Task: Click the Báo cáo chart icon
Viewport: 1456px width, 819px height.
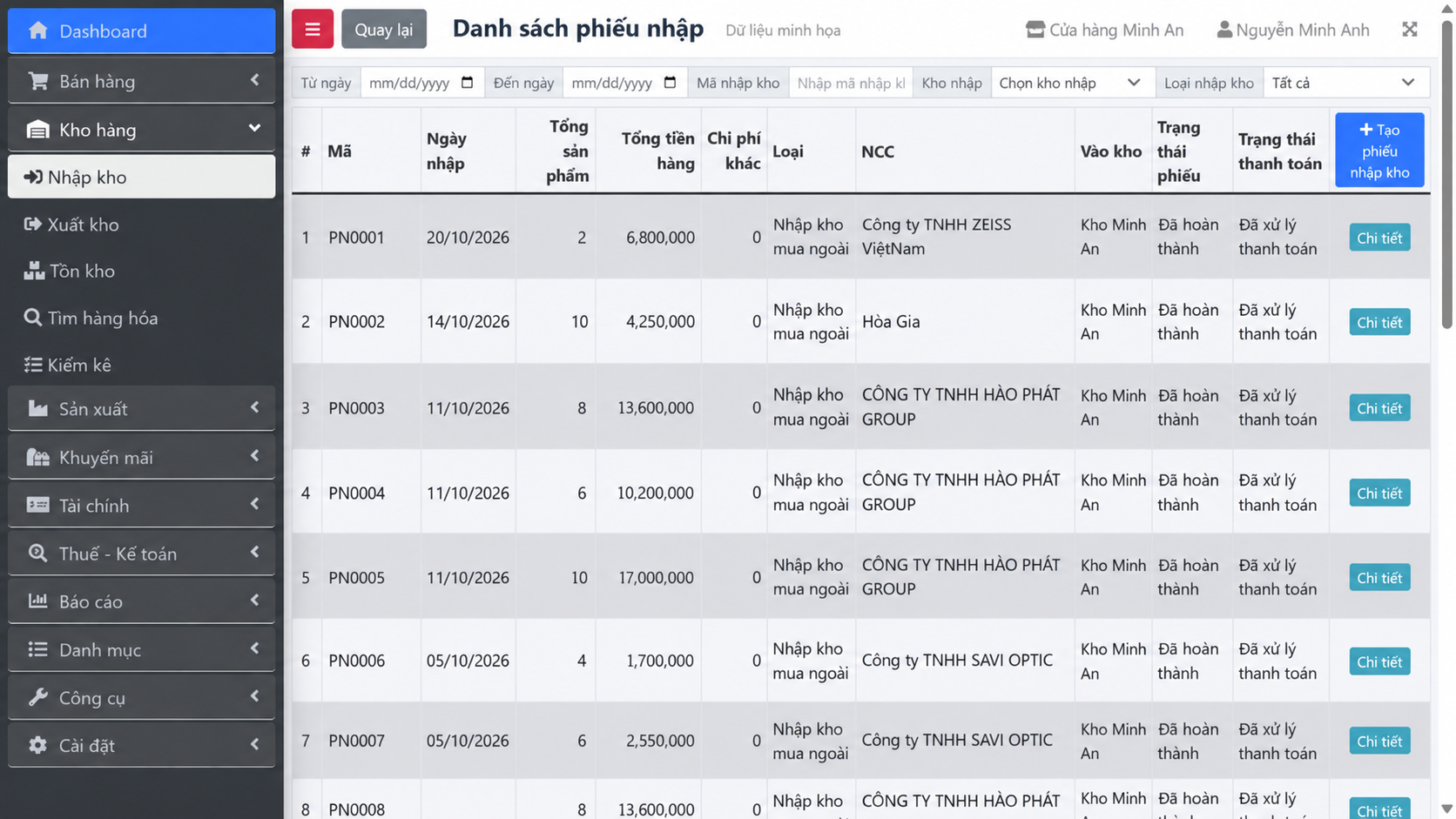Action: click(x=37, y=601)
